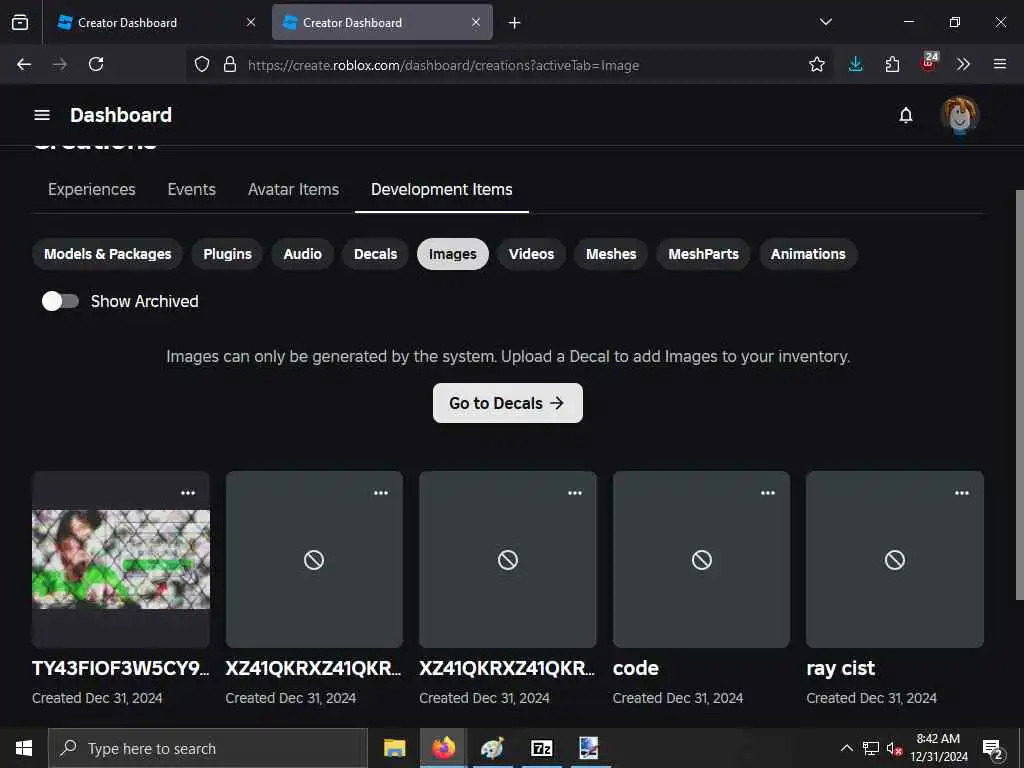The image size is (1024, 768).
Task: Click the network tray icon
Action: [871, 748]
